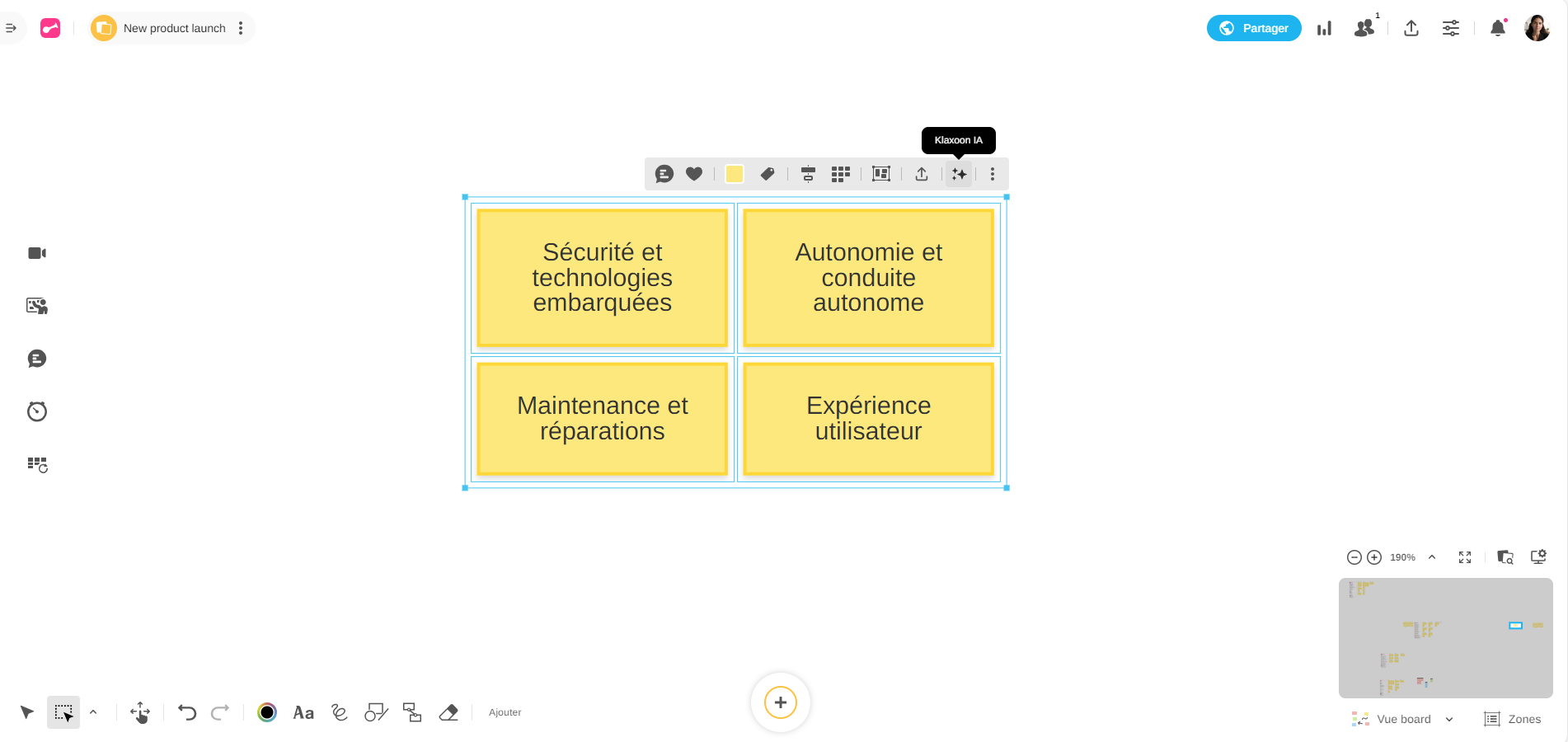Viewport: 1568px width, 742px height.
Task: Open Klaxoon IA sparkle tool
Action: (x=959, y=174)
